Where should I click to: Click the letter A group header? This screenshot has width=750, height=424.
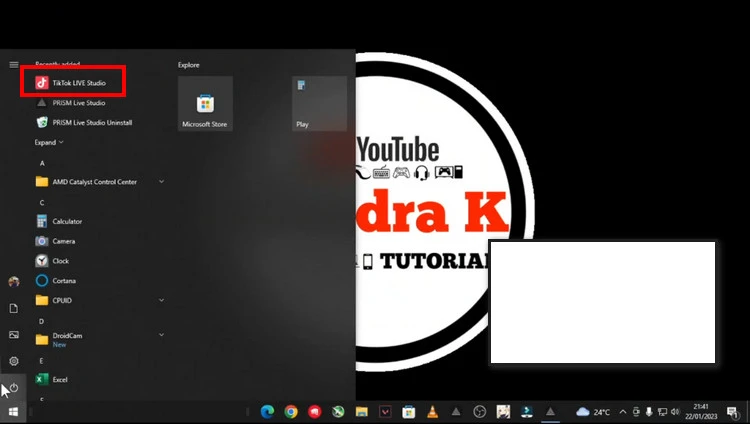click(42, 163)
